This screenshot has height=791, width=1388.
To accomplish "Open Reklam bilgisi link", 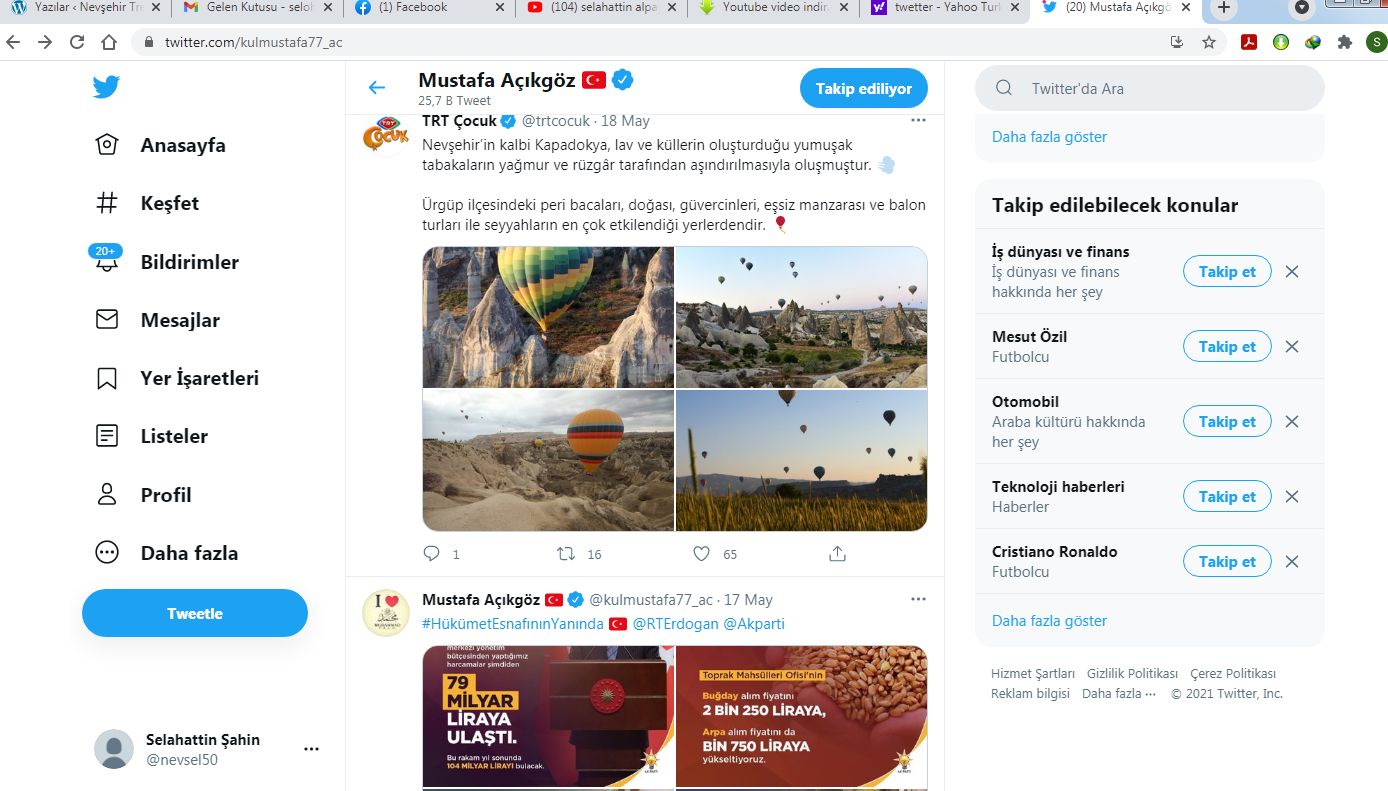I will point(1030,693).
